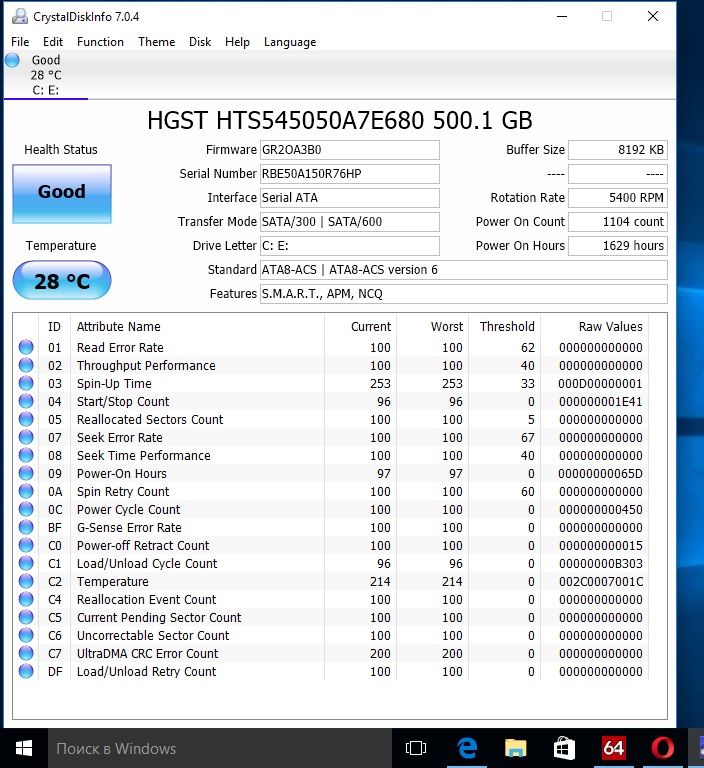Click the Serial Number field RBE50A150R76HP
This screenshot has height=768, width=704.
[x=349, y=174]
